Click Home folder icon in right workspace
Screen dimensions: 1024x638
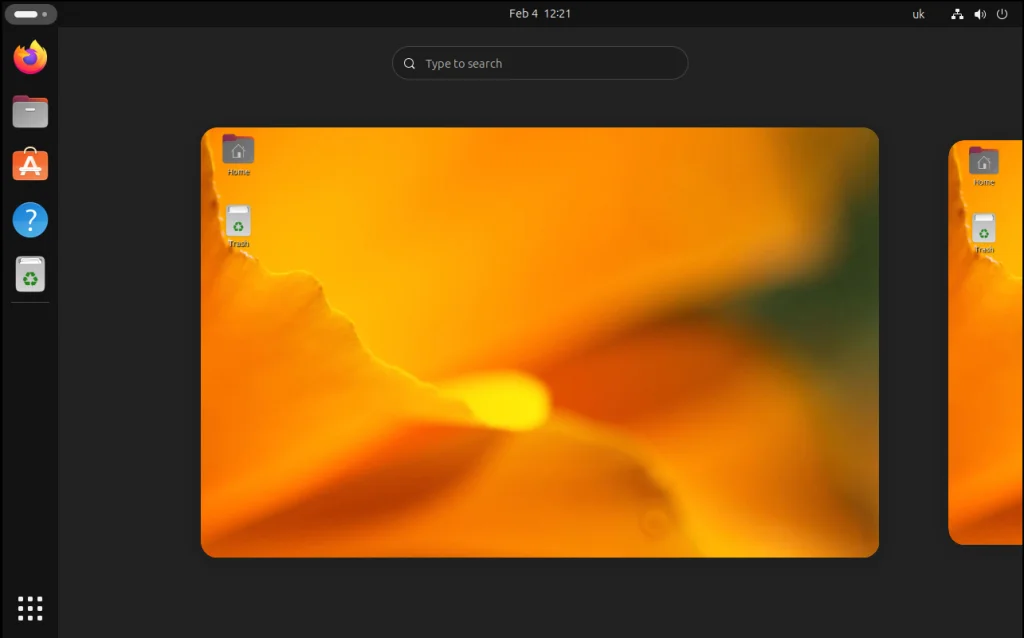coord(984,163)
